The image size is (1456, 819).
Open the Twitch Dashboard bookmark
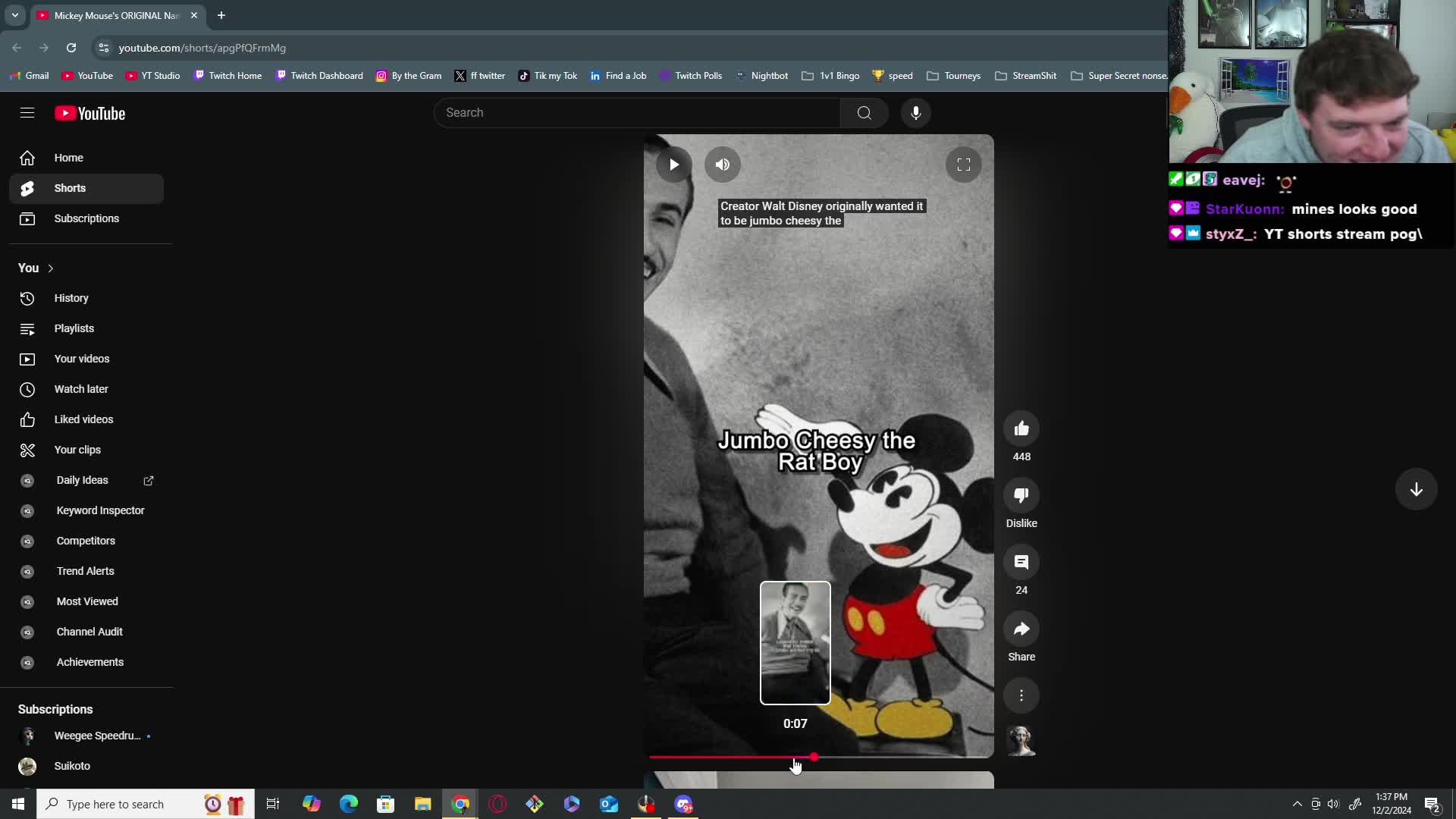pyautogui.click(x=319, y=76)
